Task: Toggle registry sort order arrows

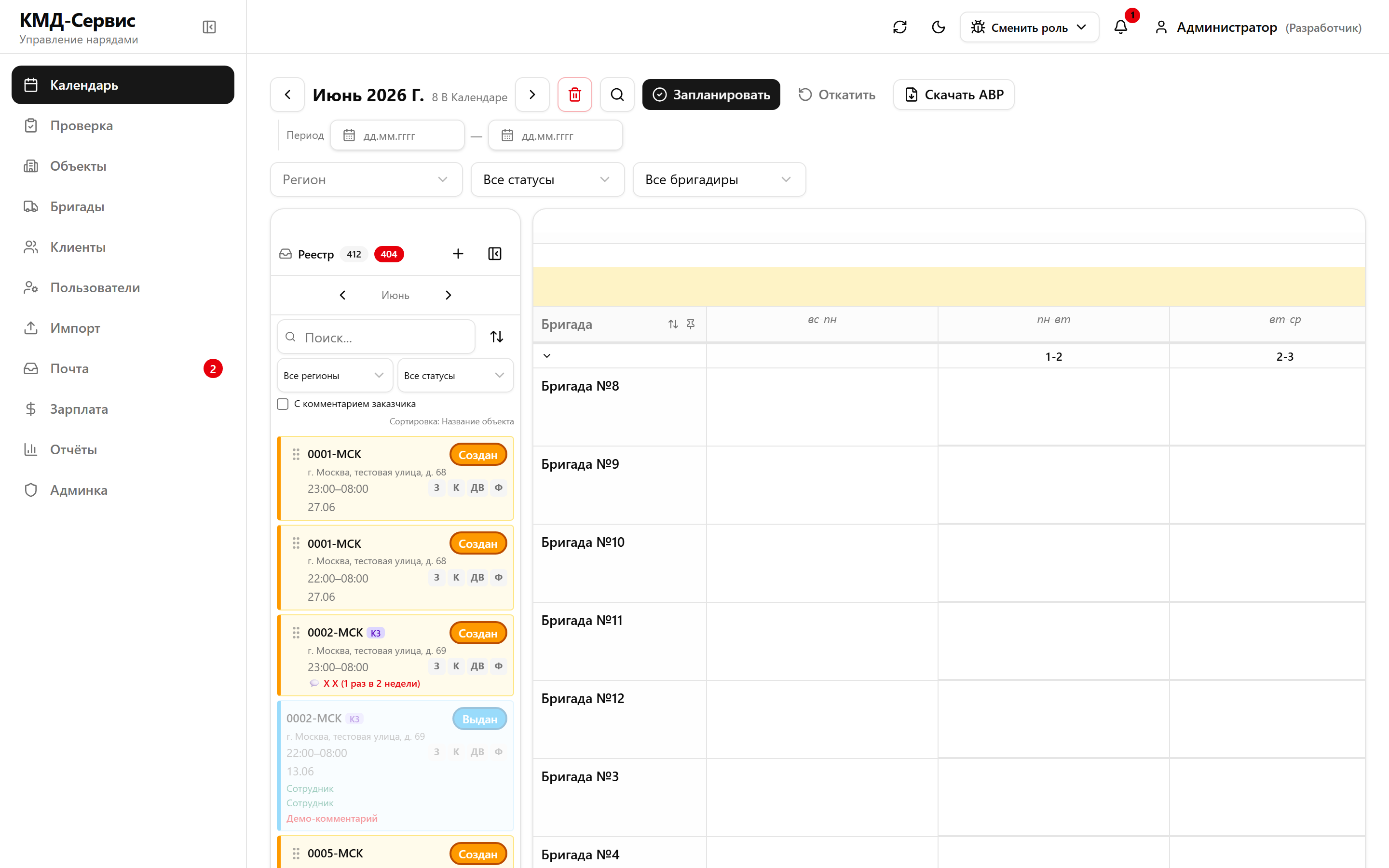Action: coord(497,337)
